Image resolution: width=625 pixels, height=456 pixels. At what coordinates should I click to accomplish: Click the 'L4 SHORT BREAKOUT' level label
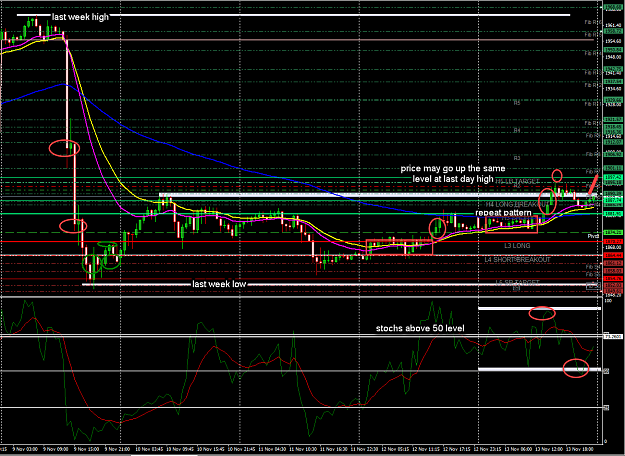pos(517,259)
